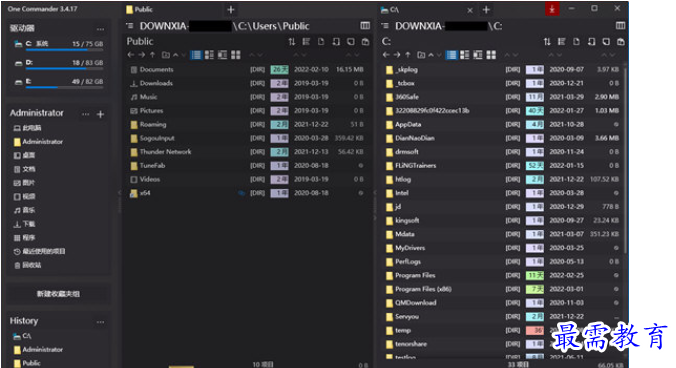Click the red update download icon
Screen dimensions: 676x368
[552, 9]
